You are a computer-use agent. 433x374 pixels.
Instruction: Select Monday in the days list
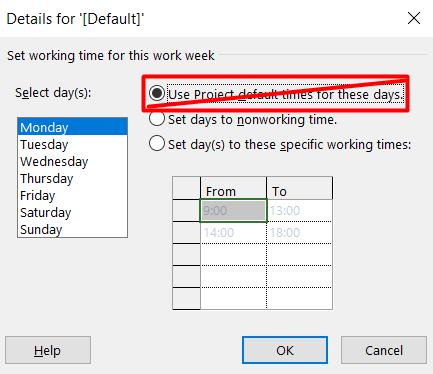click(72, 127)
